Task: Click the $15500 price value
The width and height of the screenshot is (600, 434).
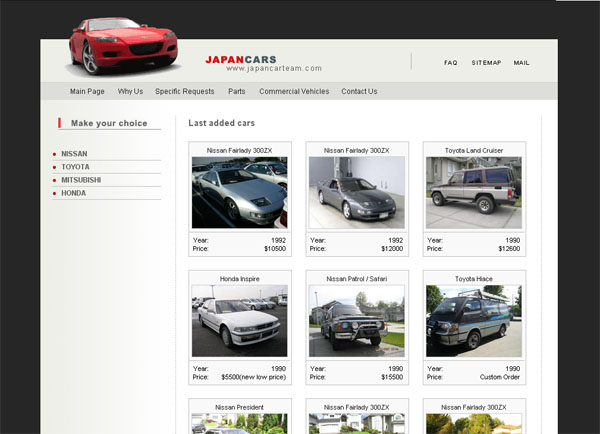Action: click(x=392, y=377)
